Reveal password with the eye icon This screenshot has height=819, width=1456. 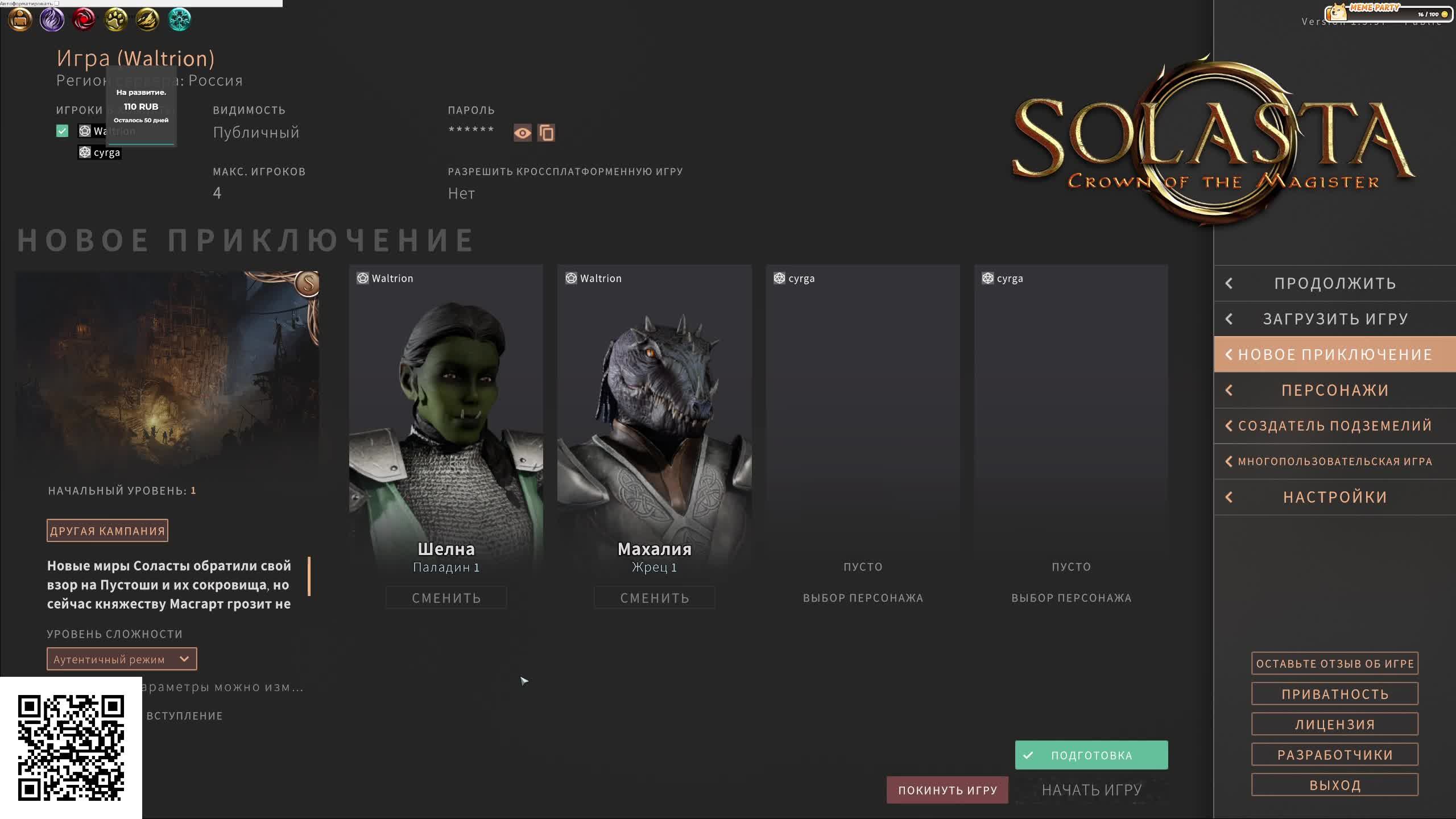tap(522, 133)
